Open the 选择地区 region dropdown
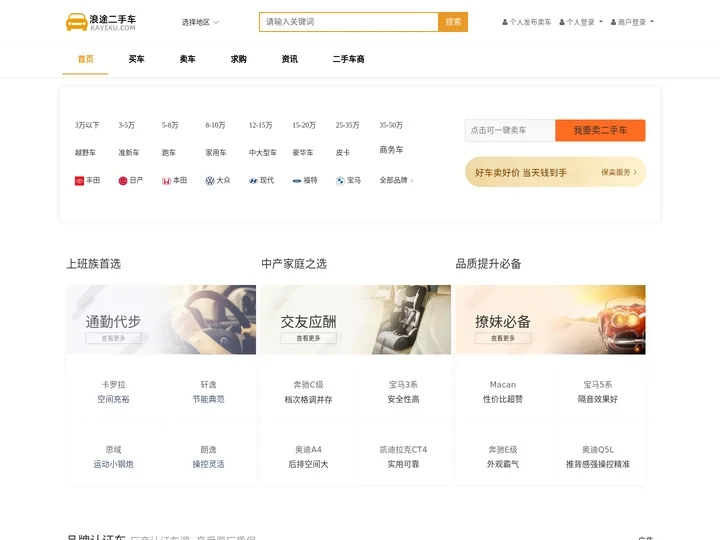 (200, 22)
